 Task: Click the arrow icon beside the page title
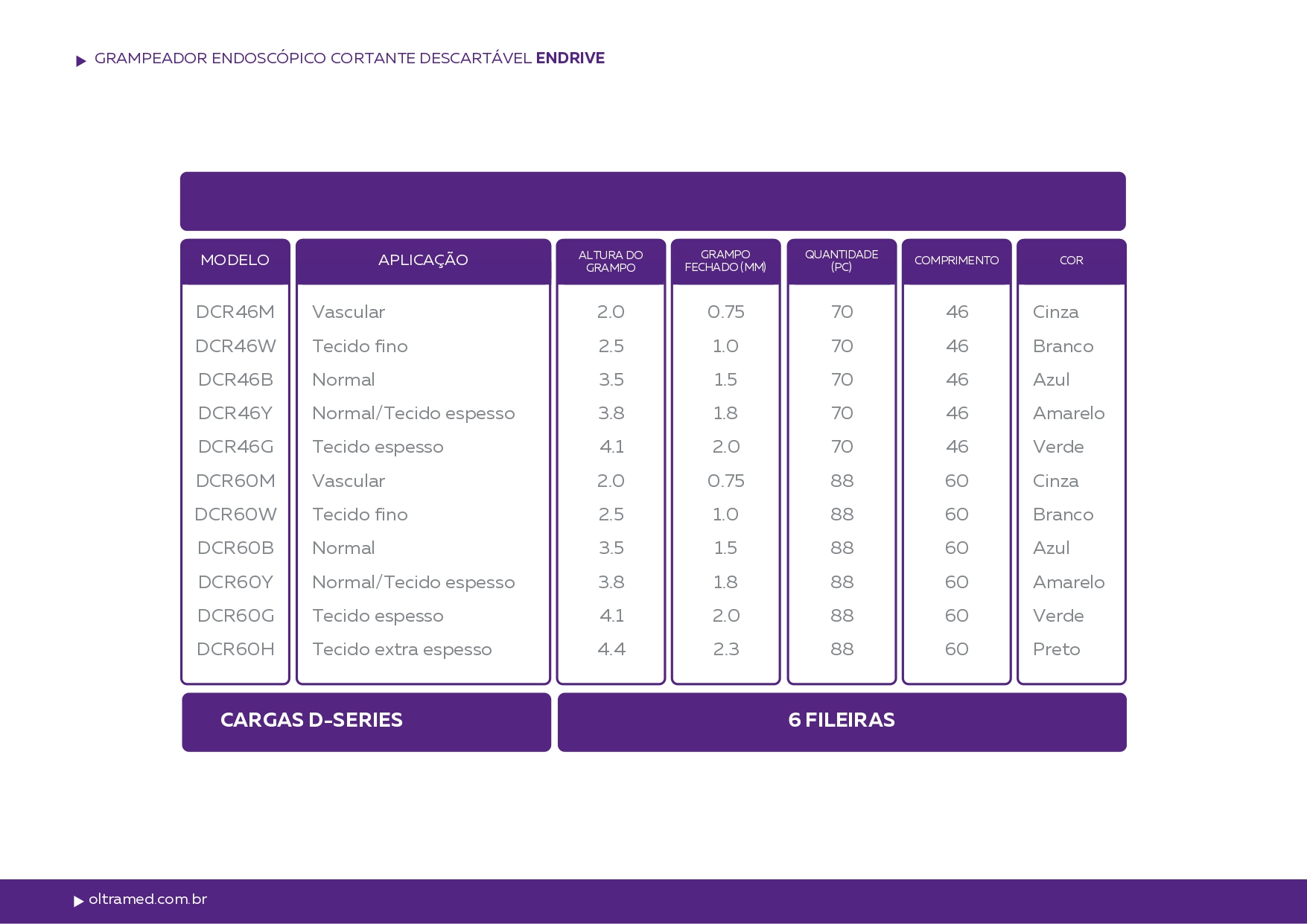(x=81, y=61)
